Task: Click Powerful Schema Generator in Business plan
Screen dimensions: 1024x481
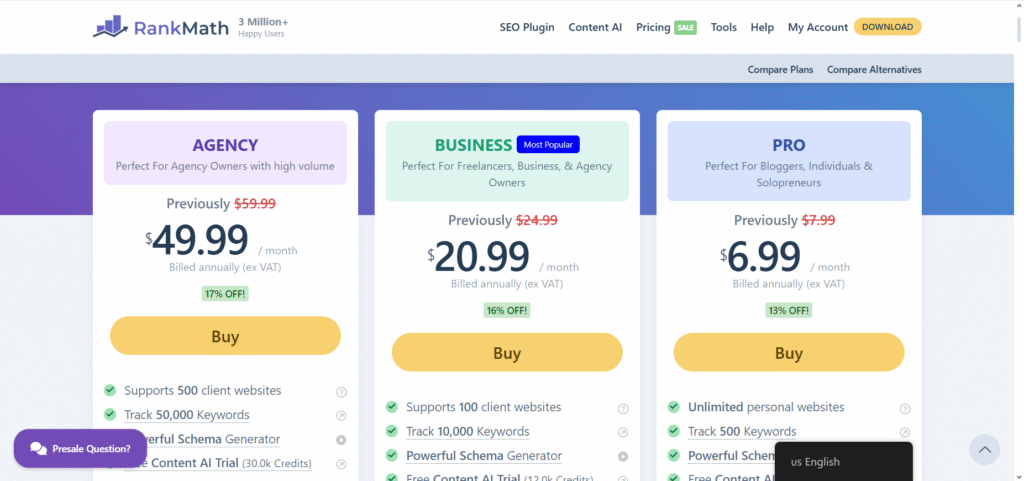Action: click(x=484, y=456)
